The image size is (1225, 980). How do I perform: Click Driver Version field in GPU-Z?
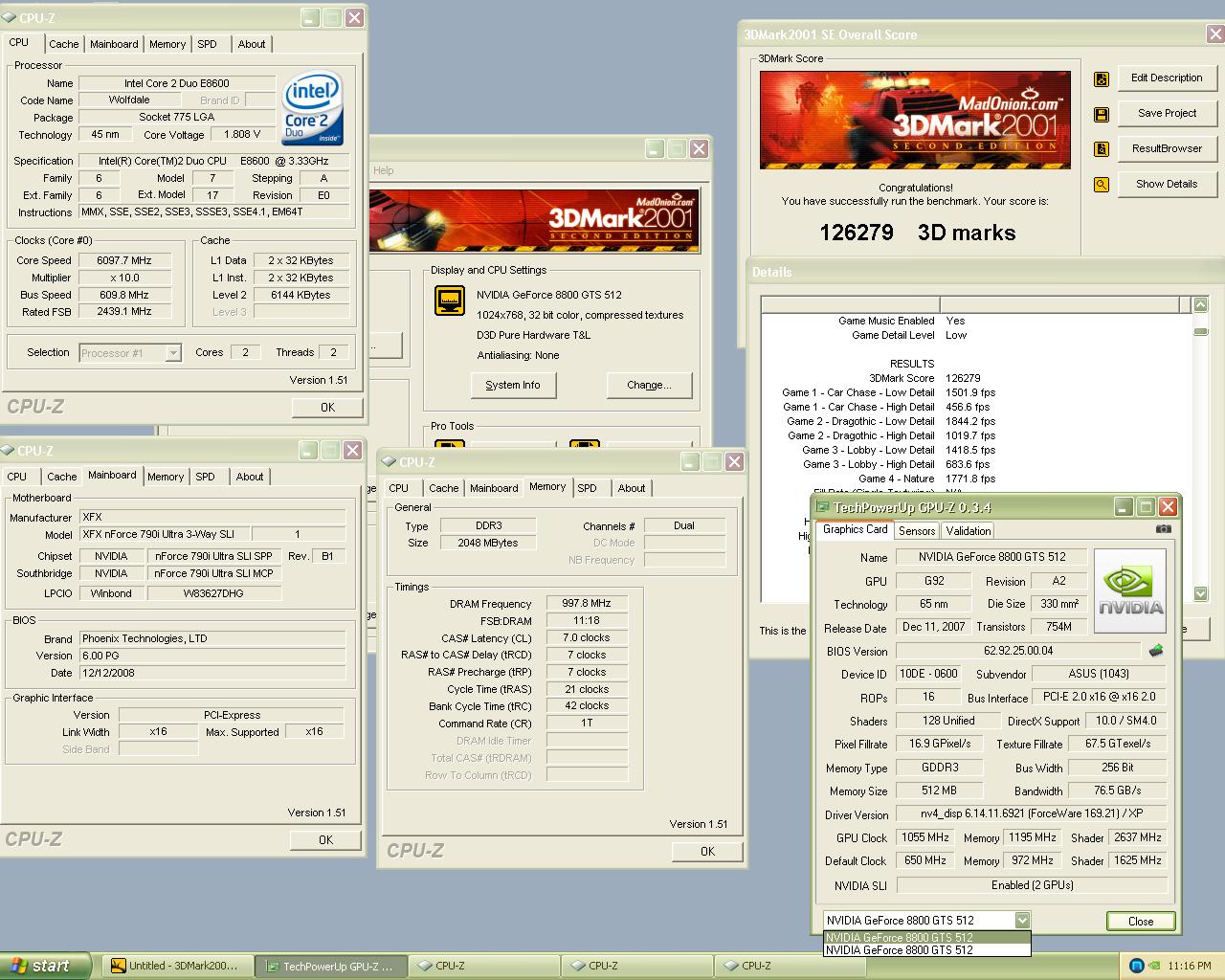point(1031,814)
